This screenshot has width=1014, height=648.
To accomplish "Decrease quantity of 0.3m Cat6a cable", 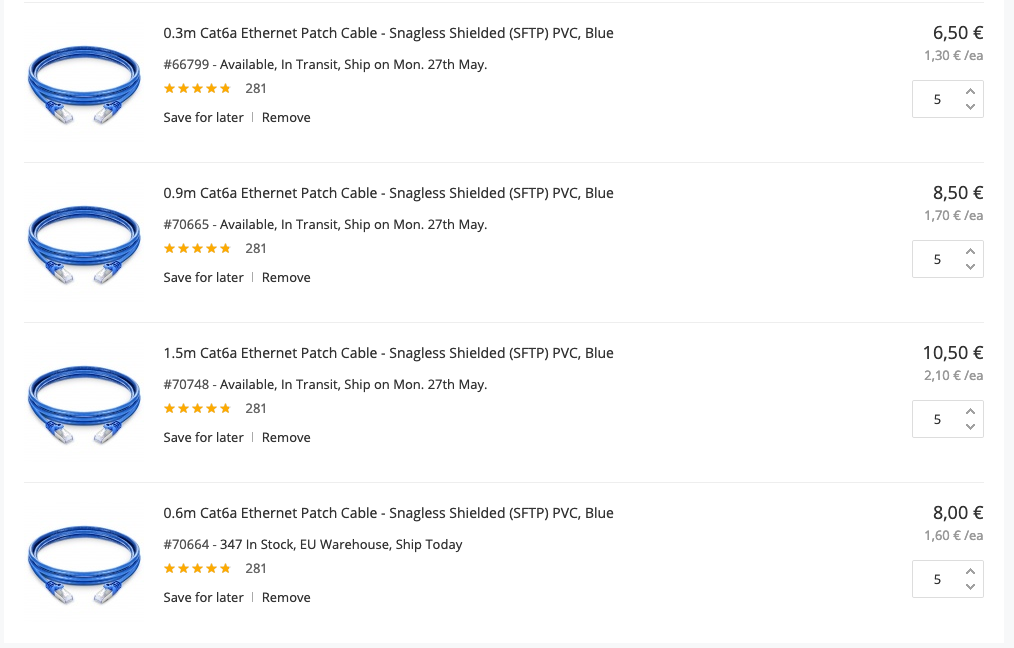I will tap(970, 107).
